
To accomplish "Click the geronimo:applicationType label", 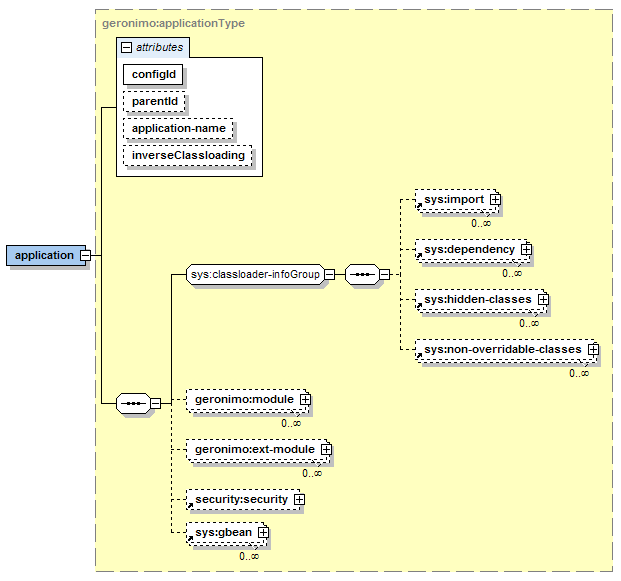I will click(173, 23).
